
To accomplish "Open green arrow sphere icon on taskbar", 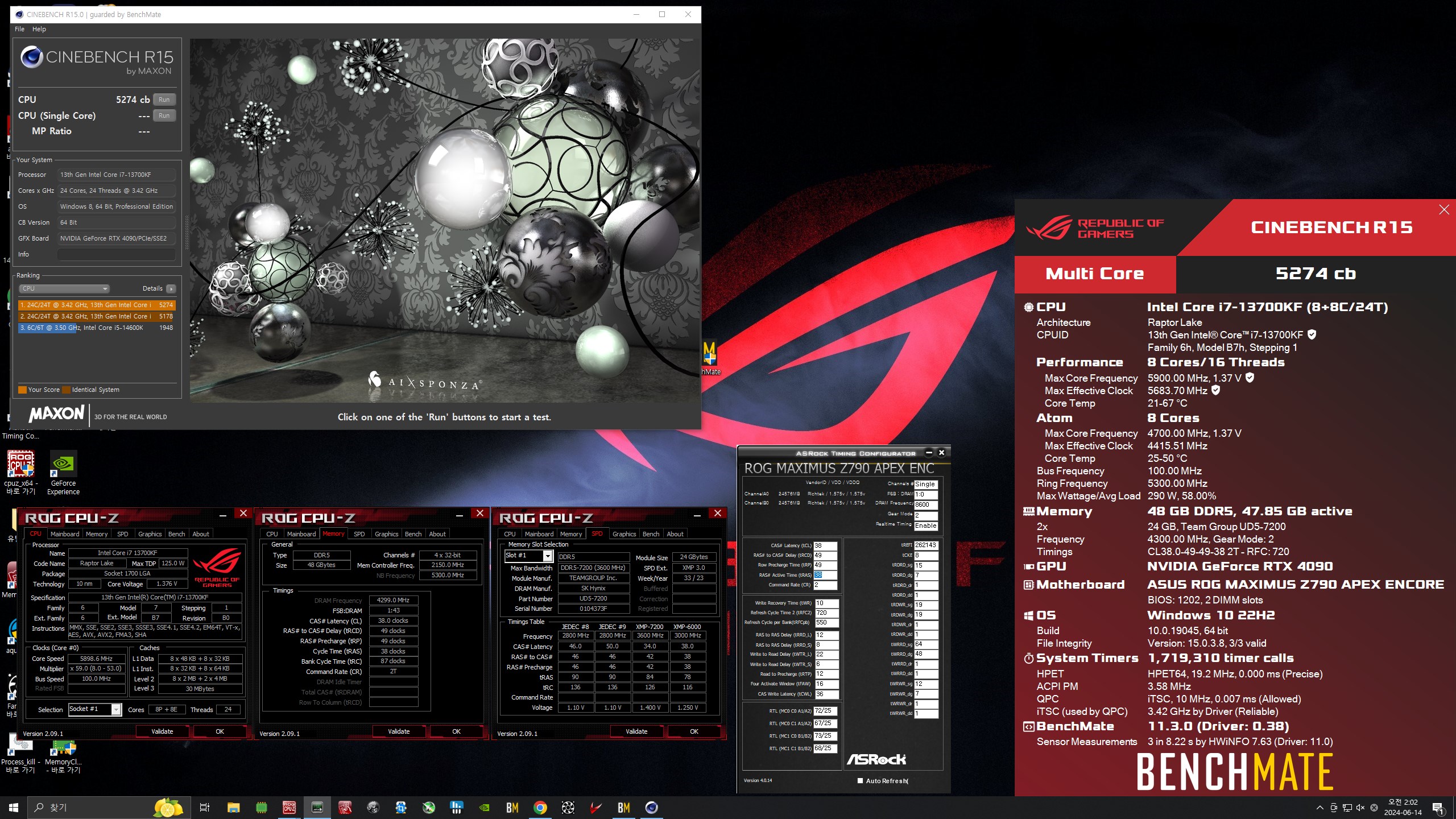I will [429, 807].
